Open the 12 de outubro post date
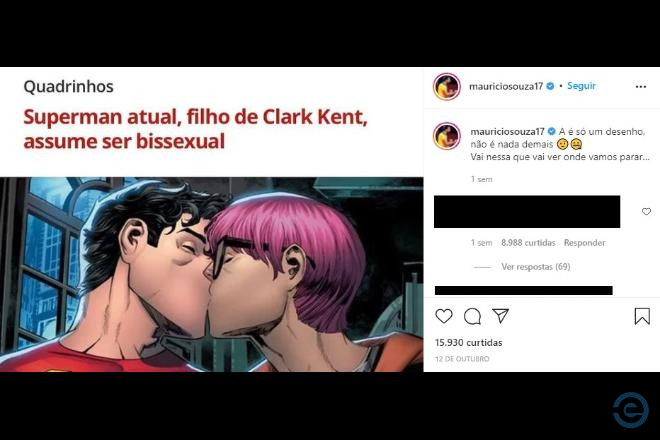660x440 pixels. [462, 359]
